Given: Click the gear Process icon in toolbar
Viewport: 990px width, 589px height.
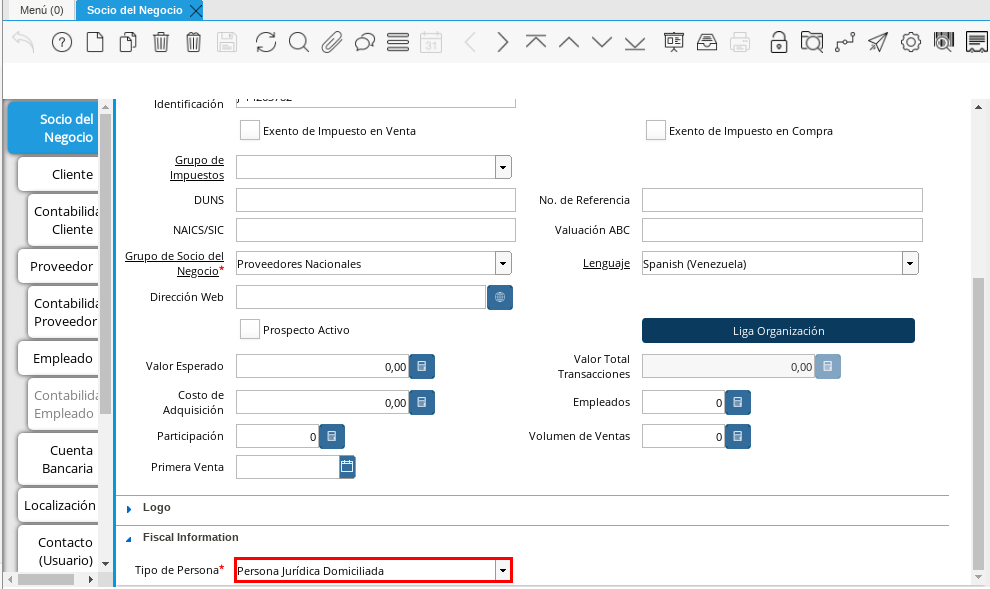Looking at the screenshot, I should pos(910,42).
